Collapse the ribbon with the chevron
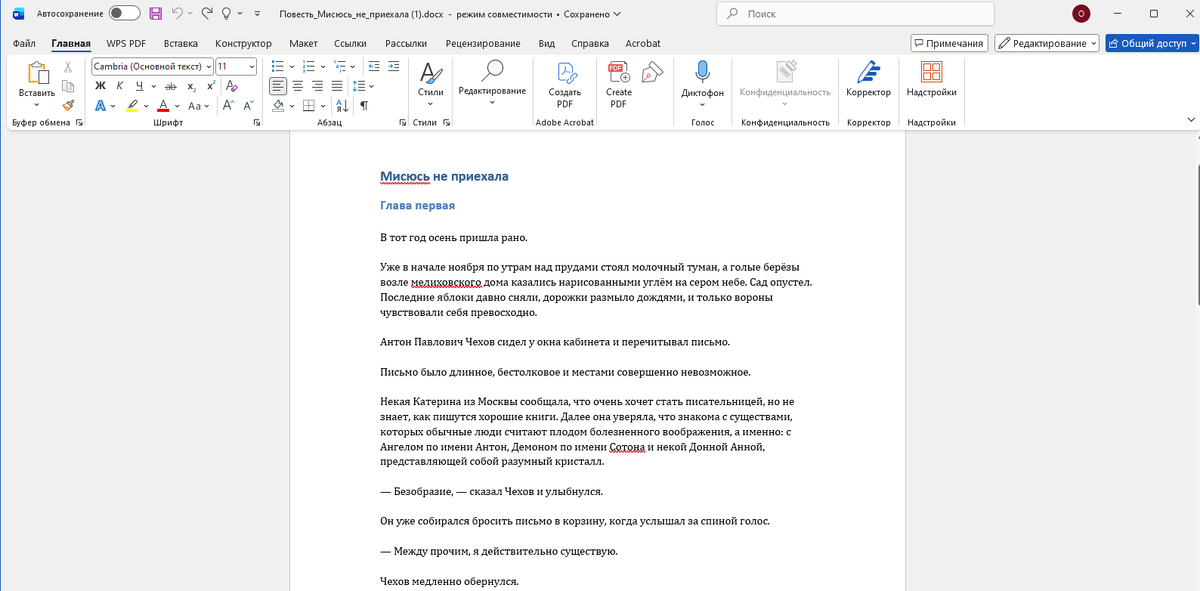Image resolution: width=1200 pixels, height=591 pixels. [1190, 118]
